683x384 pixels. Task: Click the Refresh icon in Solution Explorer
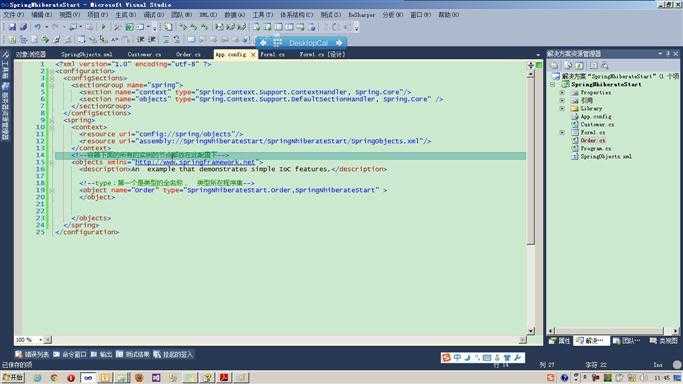point(579,66)
